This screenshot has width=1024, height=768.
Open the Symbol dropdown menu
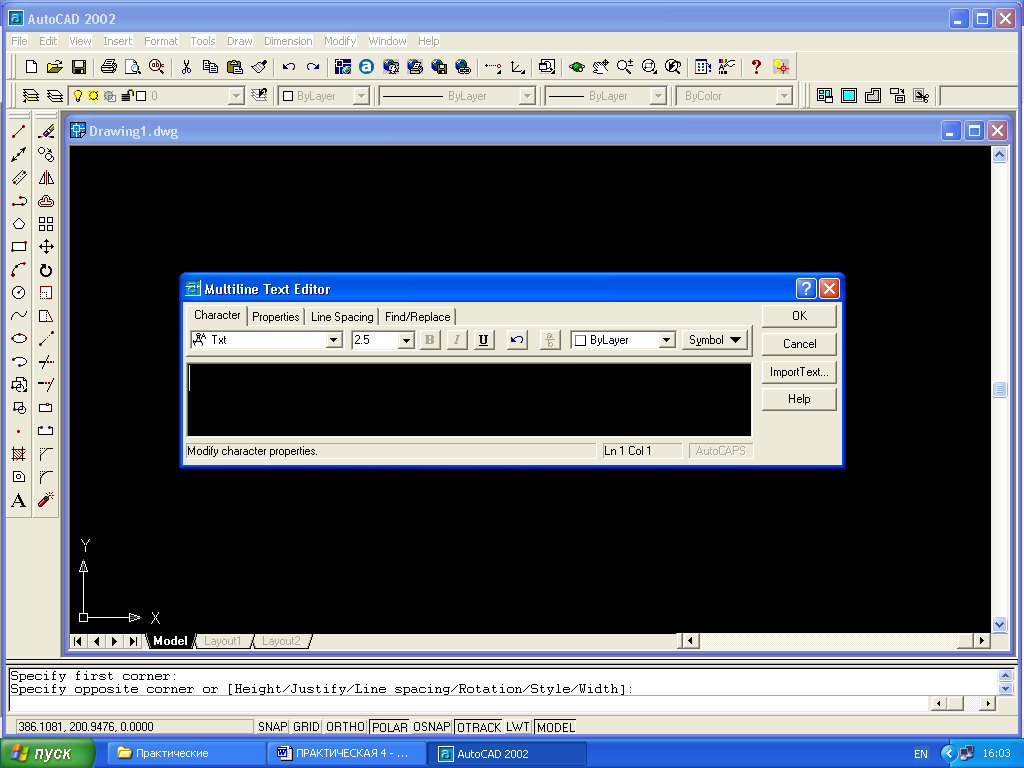714,340
